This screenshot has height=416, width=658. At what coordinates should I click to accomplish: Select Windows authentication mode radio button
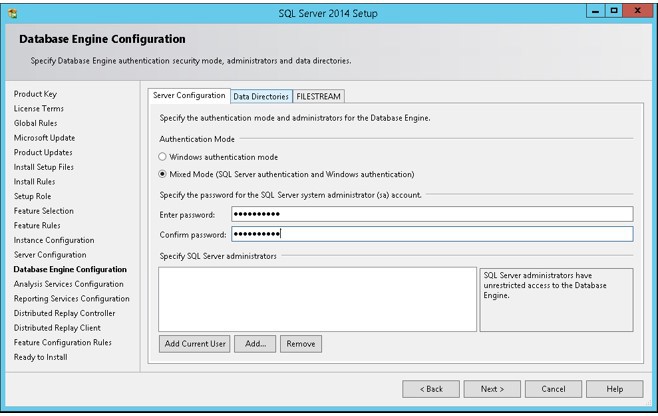coord(163,157)
